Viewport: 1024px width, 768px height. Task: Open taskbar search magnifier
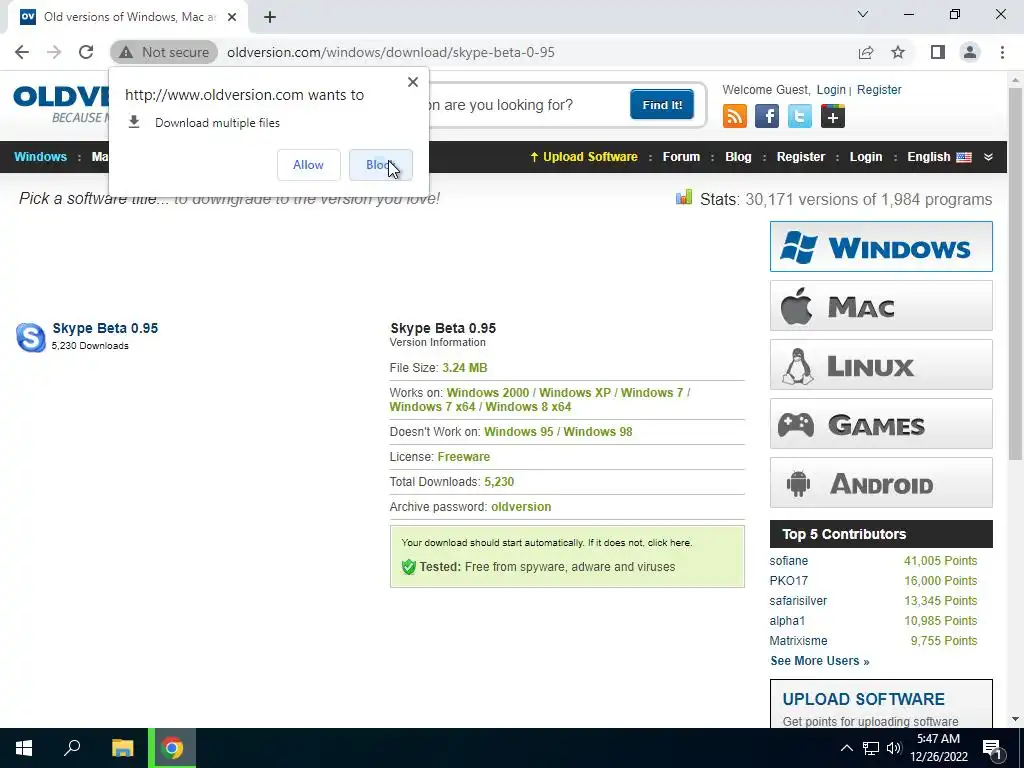coord(72,748)
